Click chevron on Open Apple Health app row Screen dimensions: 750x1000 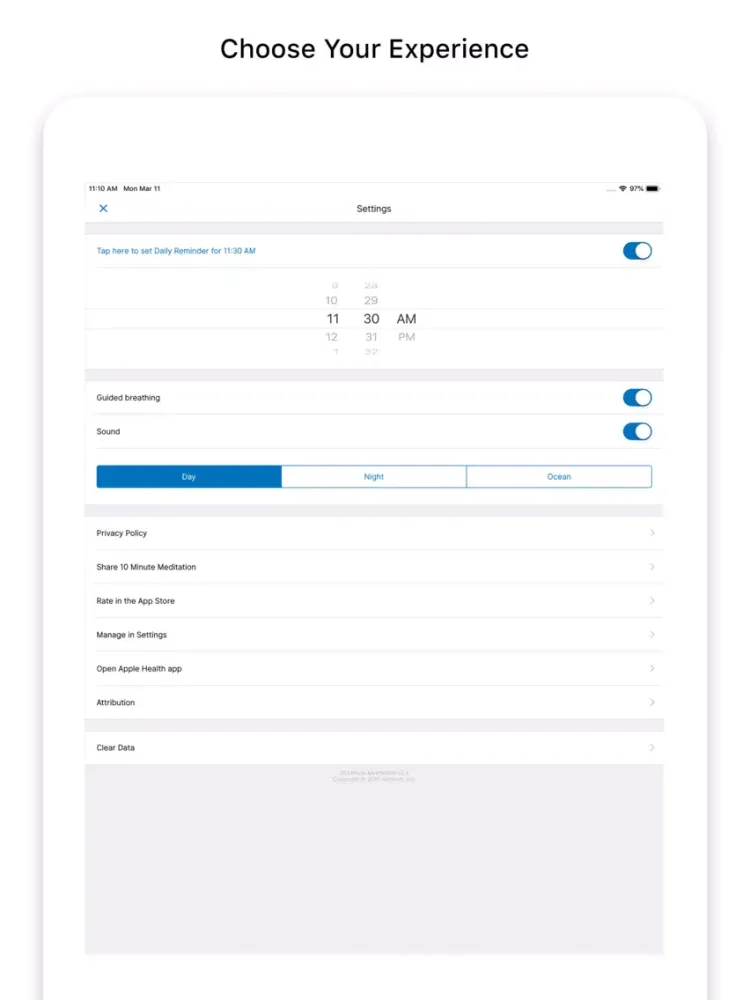pos(652,668)
